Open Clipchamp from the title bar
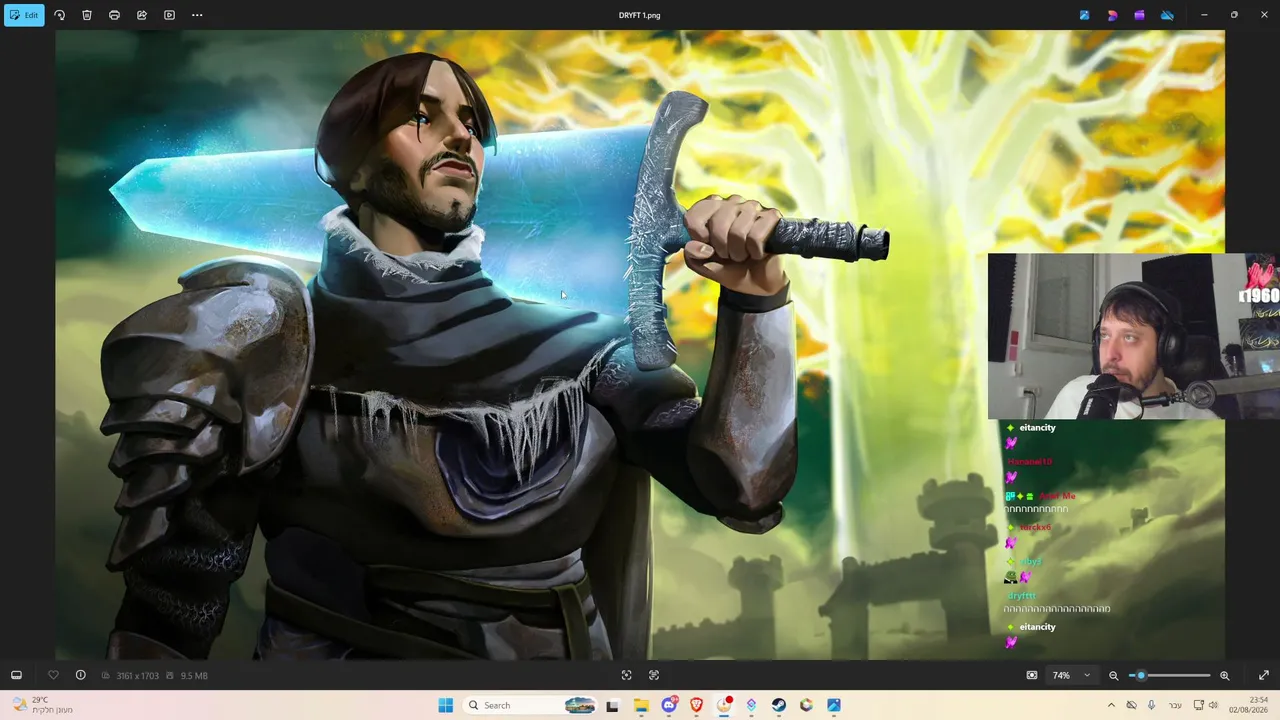Viewport: 1280px width, 720px height. point(1139,15)
